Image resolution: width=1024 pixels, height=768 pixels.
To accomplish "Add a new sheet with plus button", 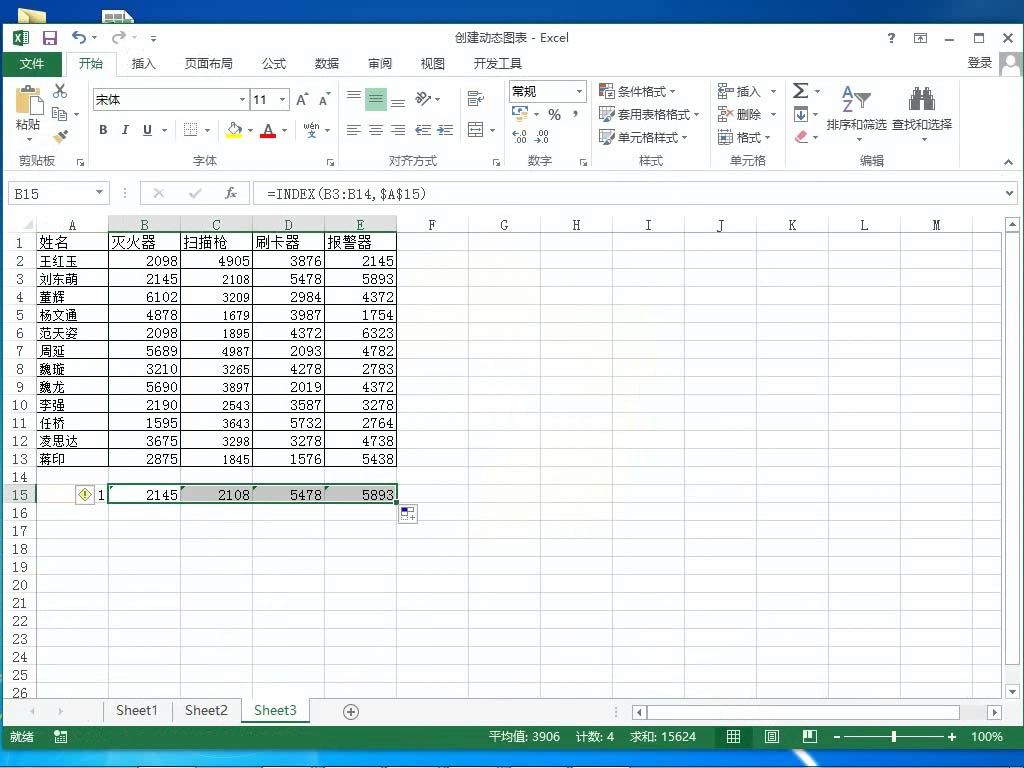I will click(x=351, y=712).
